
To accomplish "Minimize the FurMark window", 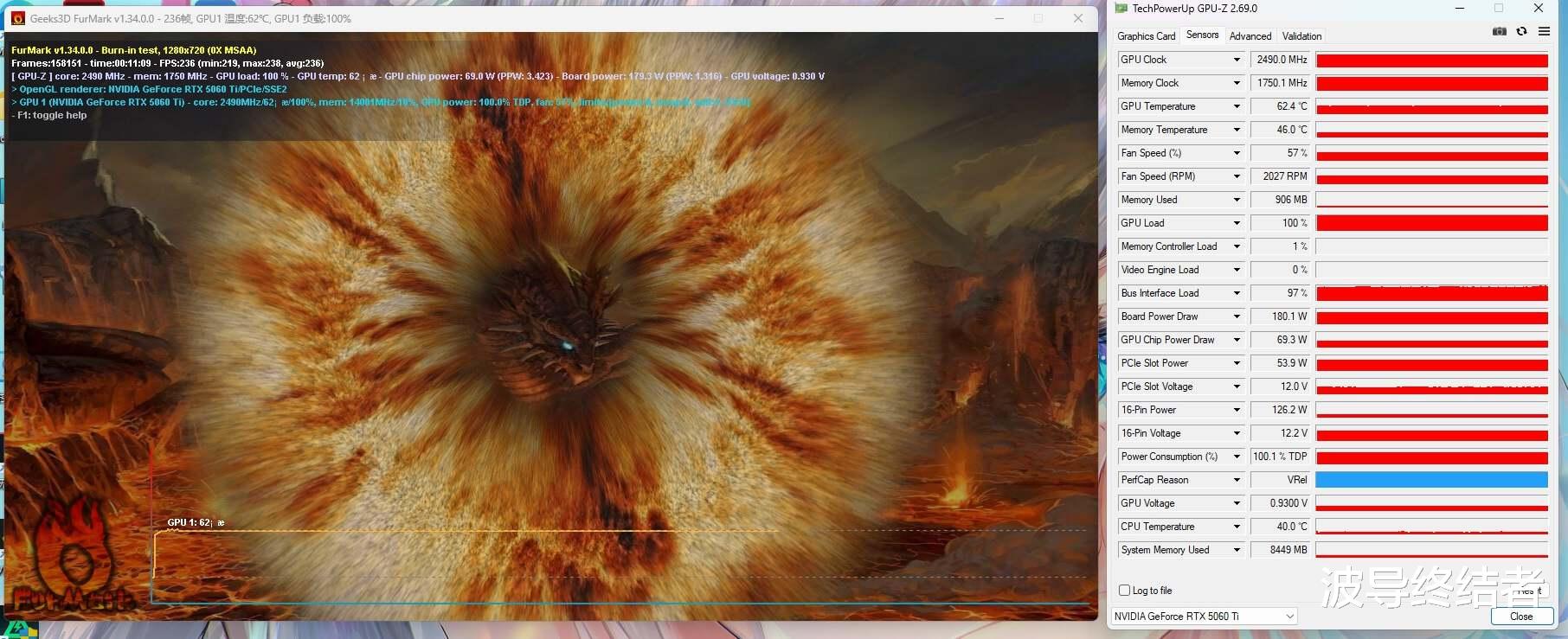I will (x=999, y=18).
